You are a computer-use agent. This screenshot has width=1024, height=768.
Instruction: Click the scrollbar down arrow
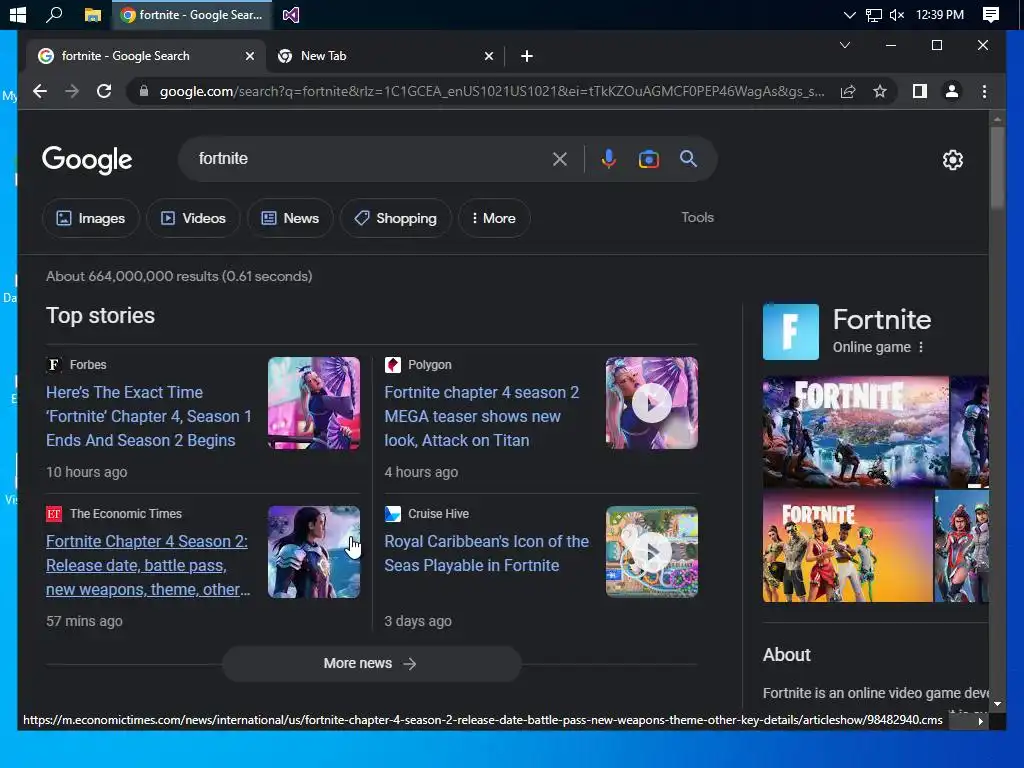coord(997,704)
